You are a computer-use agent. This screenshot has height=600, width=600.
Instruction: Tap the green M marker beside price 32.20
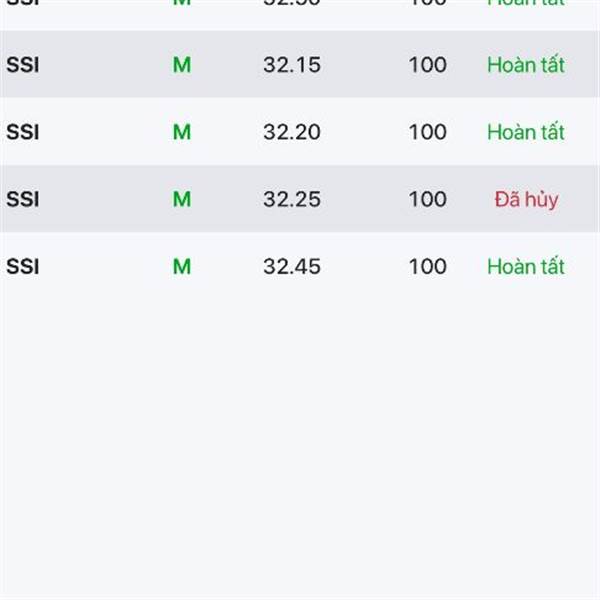click(181, 132)
